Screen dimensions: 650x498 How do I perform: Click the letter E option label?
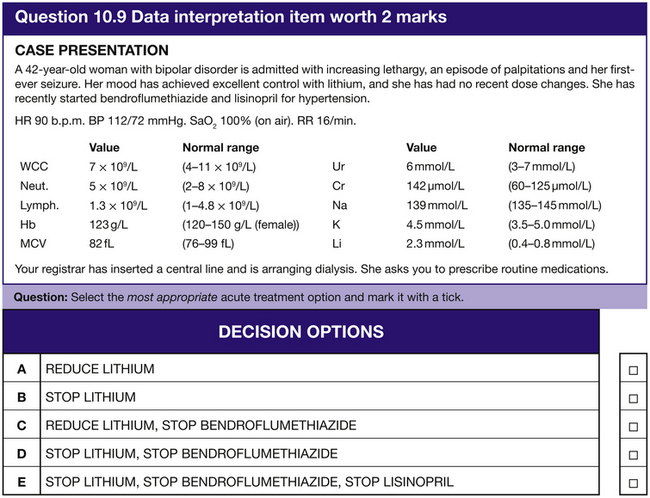(21, 483)
